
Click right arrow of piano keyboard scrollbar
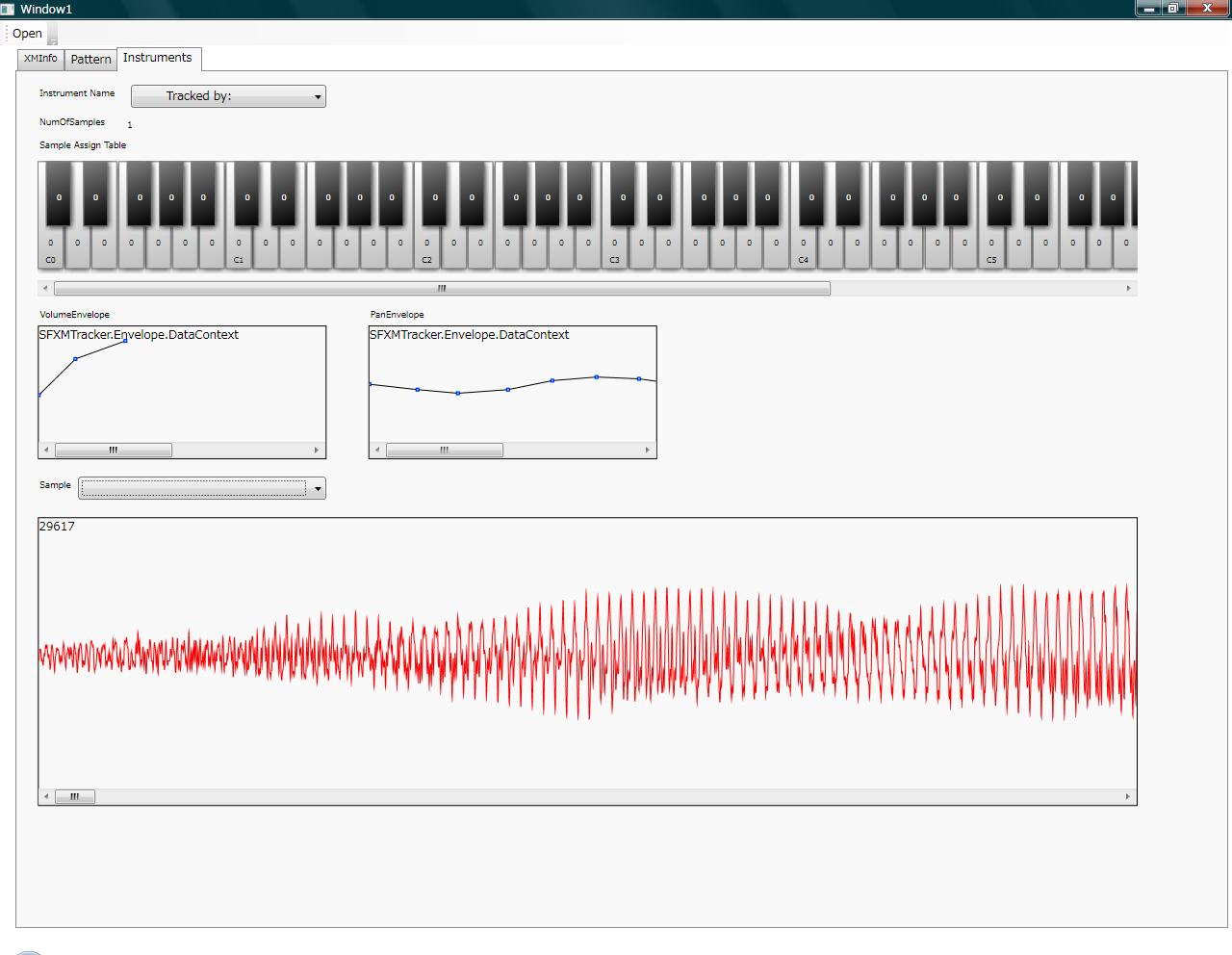(1129, 288)
